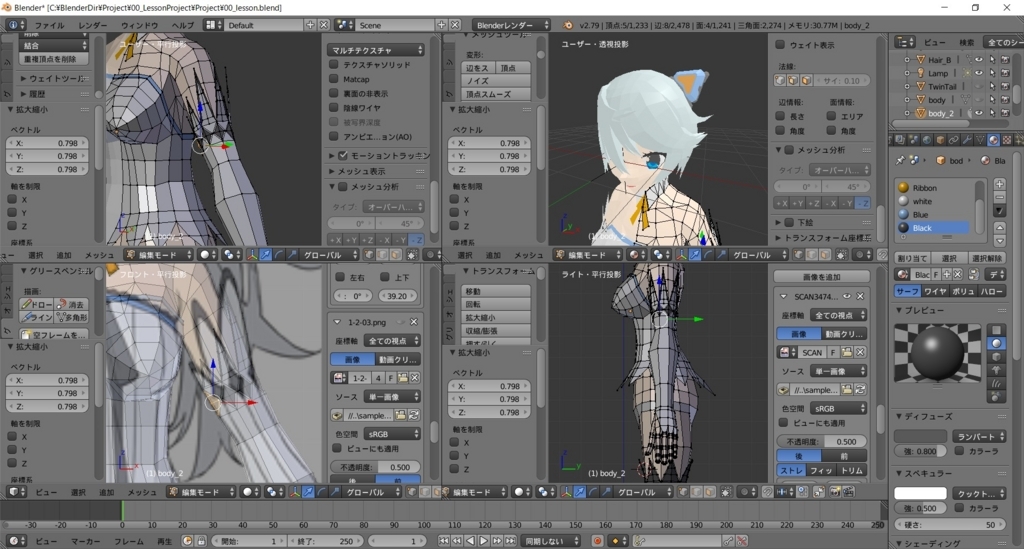Click the diffuse color swatch
Screen dimensions: 1024x549
(x=920, y=436)
